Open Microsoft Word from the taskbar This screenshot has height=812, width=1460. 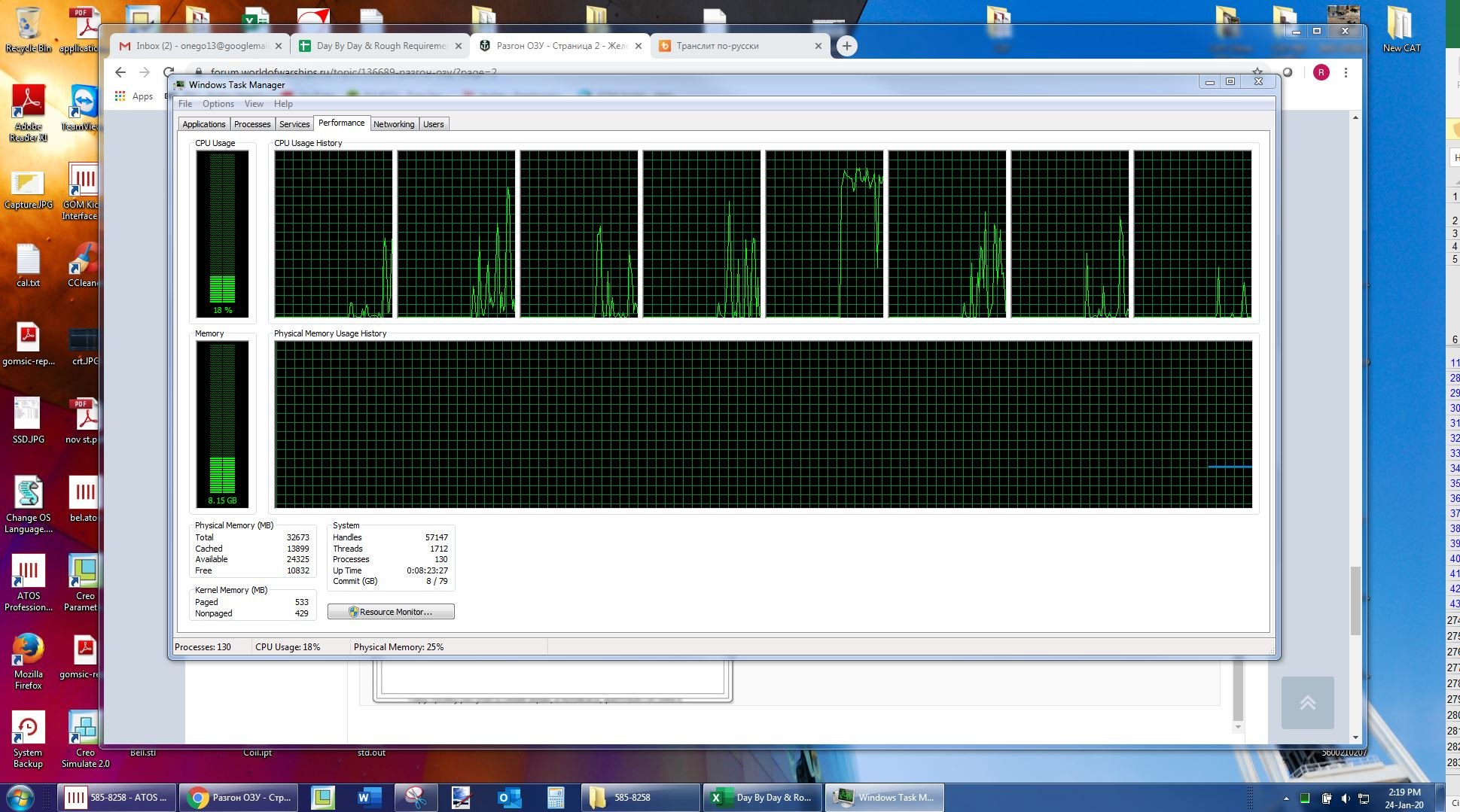pos(369,797)
